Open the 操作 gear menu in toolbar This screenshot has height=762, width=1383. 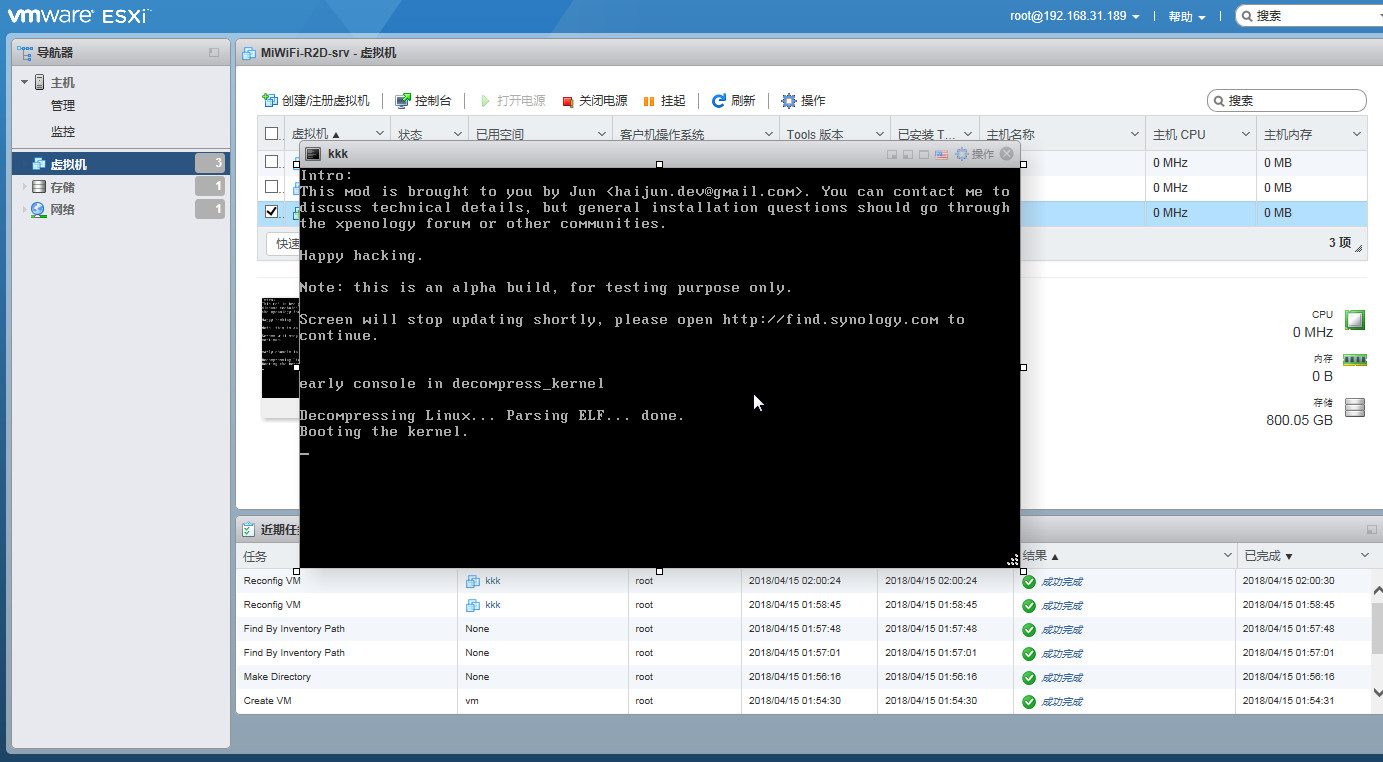[803, 101]
